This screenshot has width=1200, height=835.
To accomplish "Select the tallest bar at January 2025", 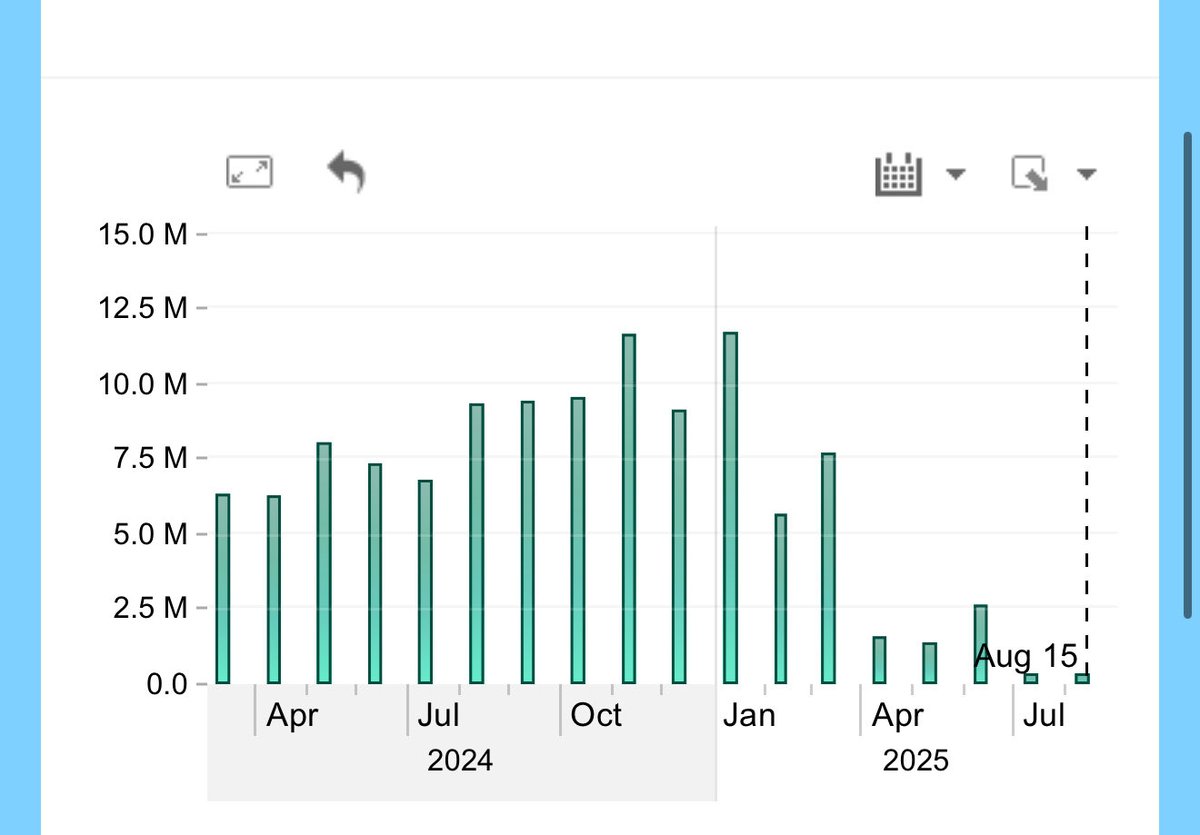I will (x=730, y=508).
